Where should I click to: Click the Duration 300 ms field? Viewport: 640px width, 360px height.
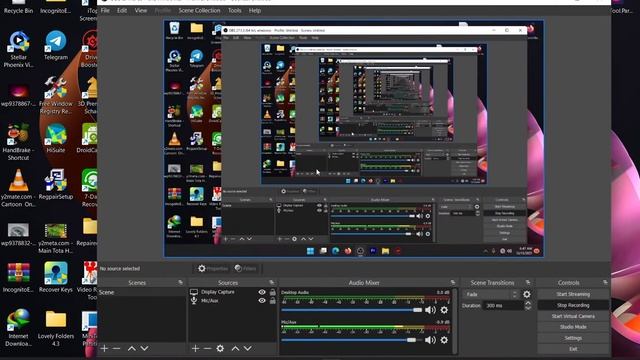pyautogui.click(x=502, y=305)
